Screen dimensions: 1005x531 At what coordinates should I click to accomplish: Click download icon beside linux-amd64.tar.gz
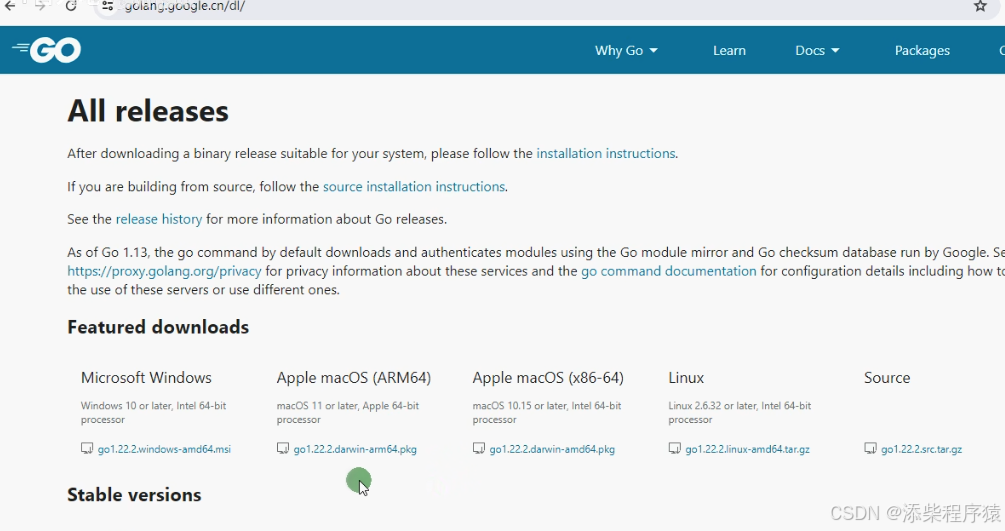pyautogui.click(x=675, y=448)
